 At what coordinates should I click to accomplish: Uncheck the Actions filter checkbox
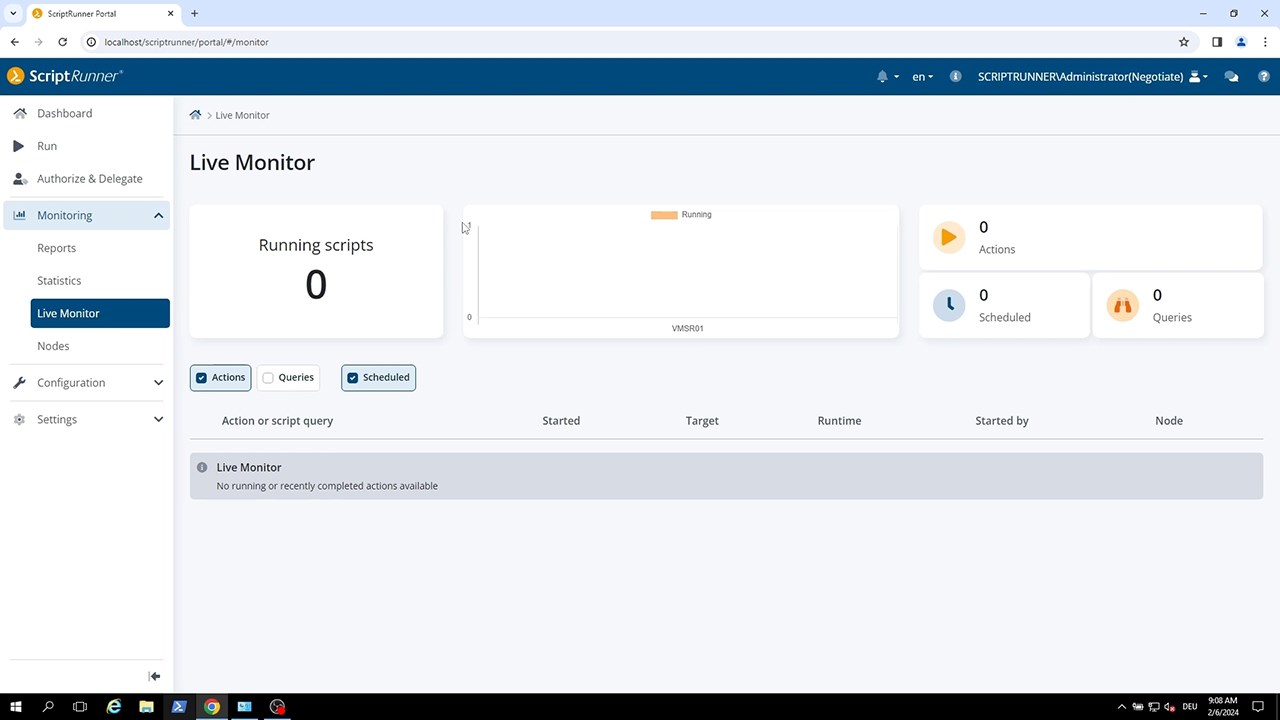pyautogui.click(x=202, y=378)
